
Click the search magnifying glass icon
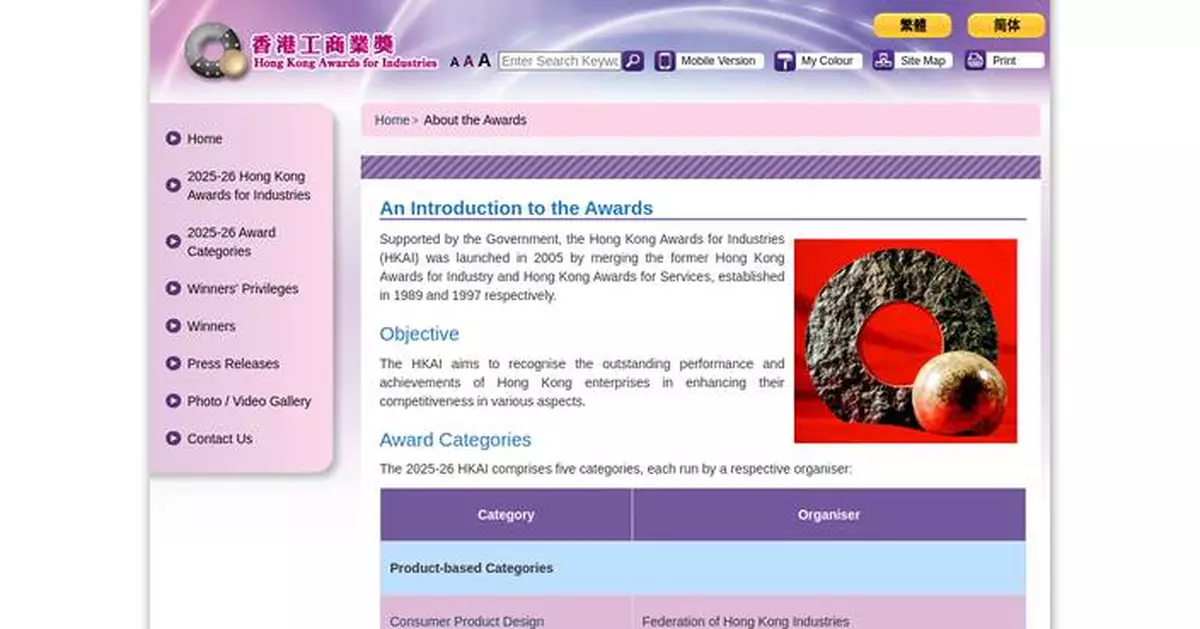[632, 61]
